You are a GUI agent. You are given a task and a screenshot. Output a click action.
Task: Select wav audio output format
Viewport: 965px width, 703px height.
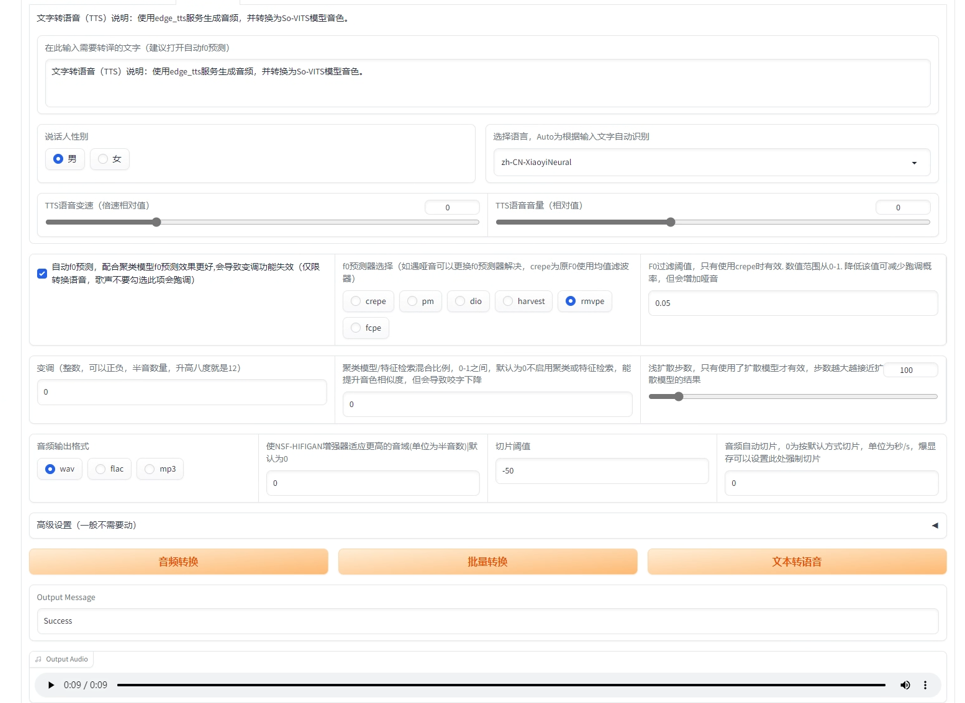pyautogui.click(x=60, y=469)
